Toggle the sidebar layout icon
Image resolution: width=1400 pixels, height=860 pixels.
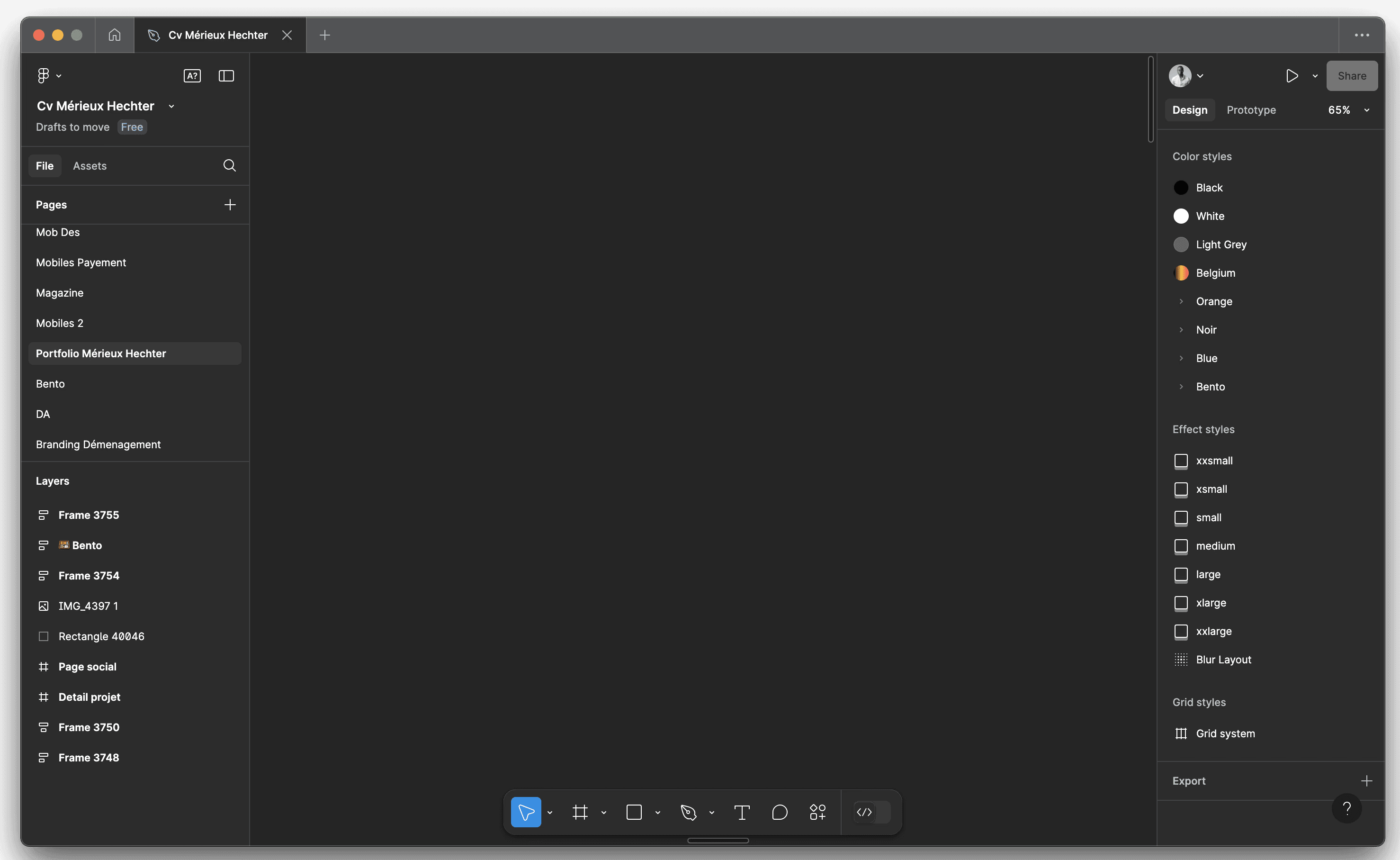tap(226, 76)
